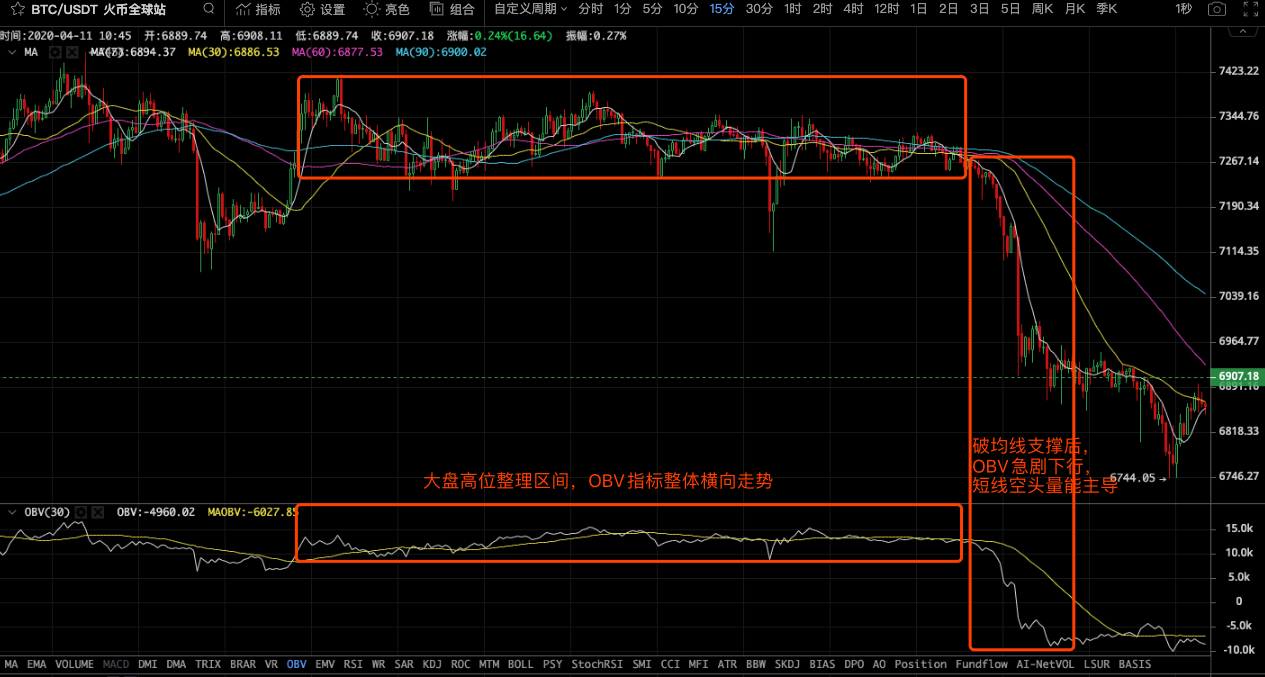
Task: Select the KDJ indicator at the bottom
Action: pyautogui.click(x=431, y=664)
